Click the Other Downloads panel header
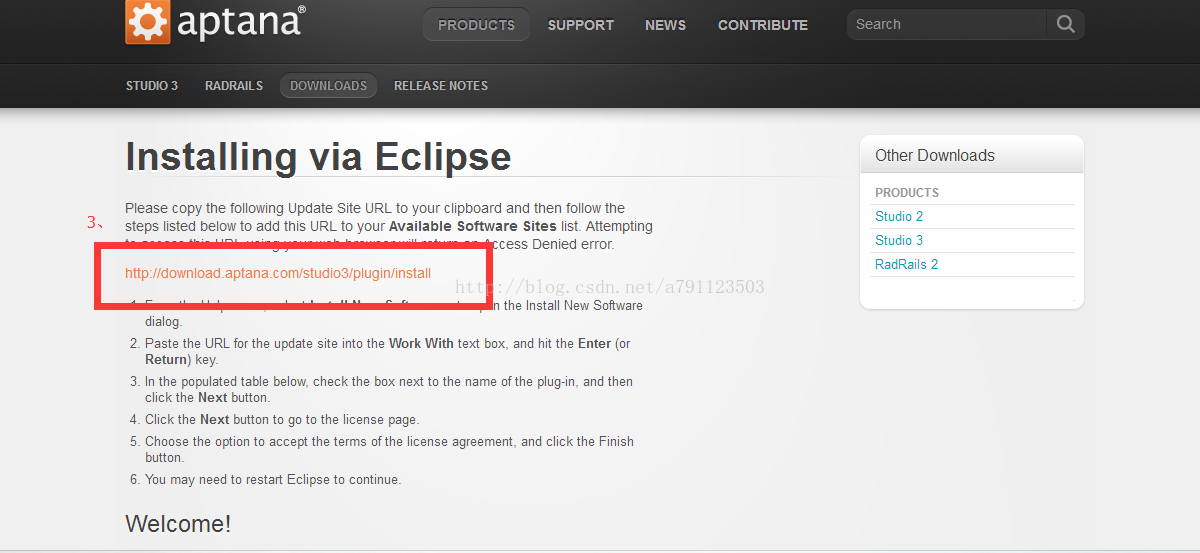 [x=972, y=155]
